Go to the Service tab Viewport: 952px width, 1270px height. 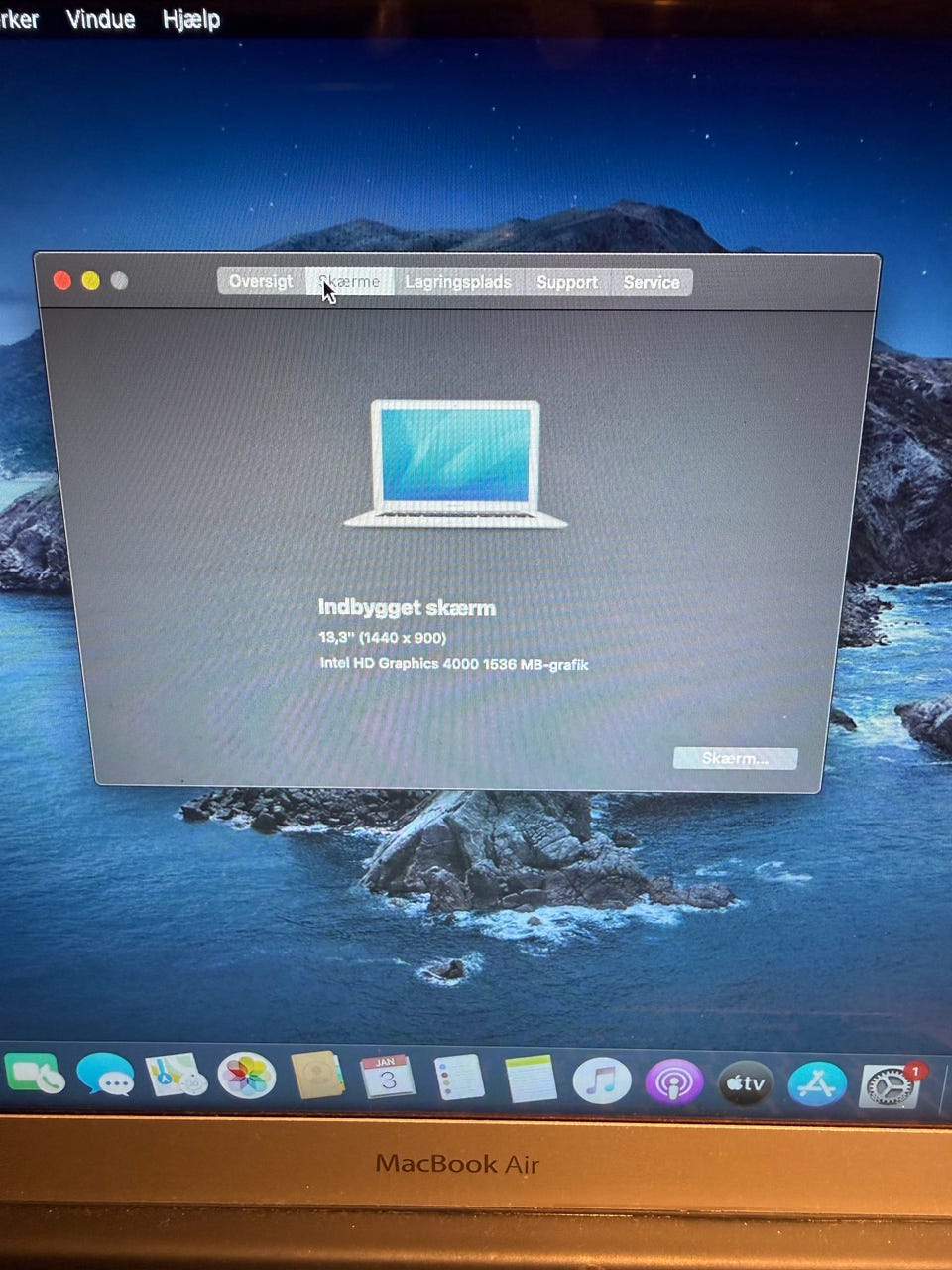[652, 282]
